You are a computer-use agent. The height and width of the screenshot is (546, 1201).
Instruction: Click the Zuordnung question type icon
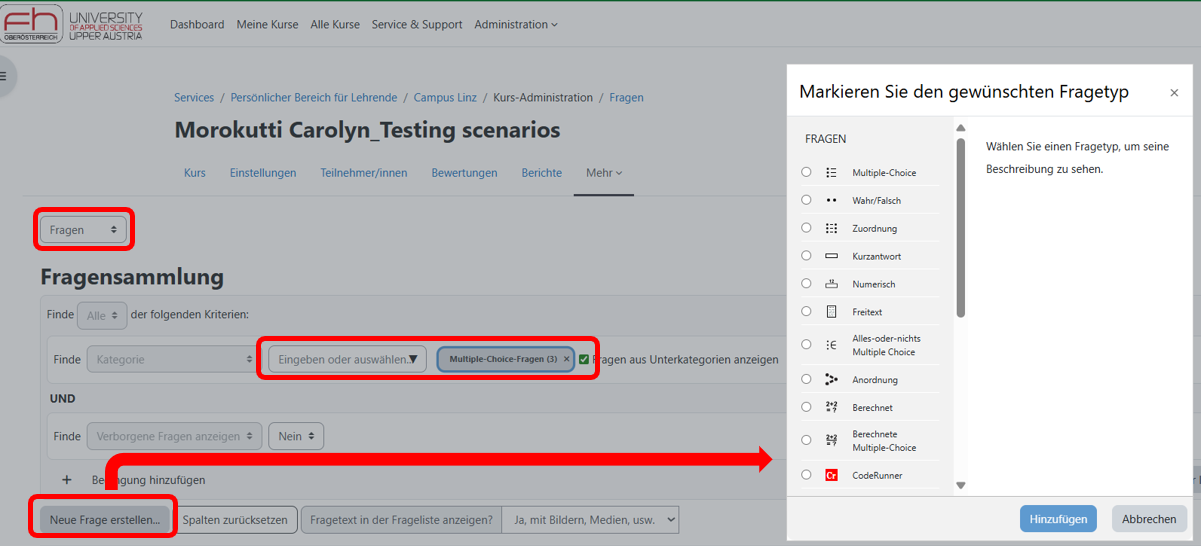pos(831,229)
